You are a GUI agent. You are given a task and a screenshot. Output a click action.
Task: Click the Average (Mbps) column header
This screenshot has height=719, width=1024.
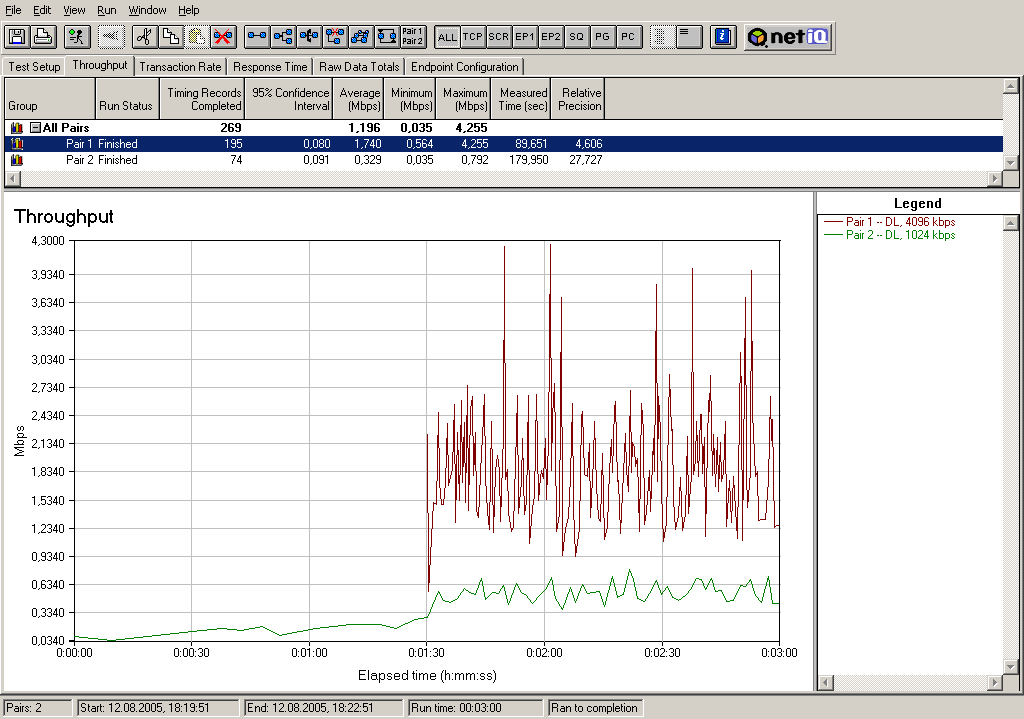(358, 99)
